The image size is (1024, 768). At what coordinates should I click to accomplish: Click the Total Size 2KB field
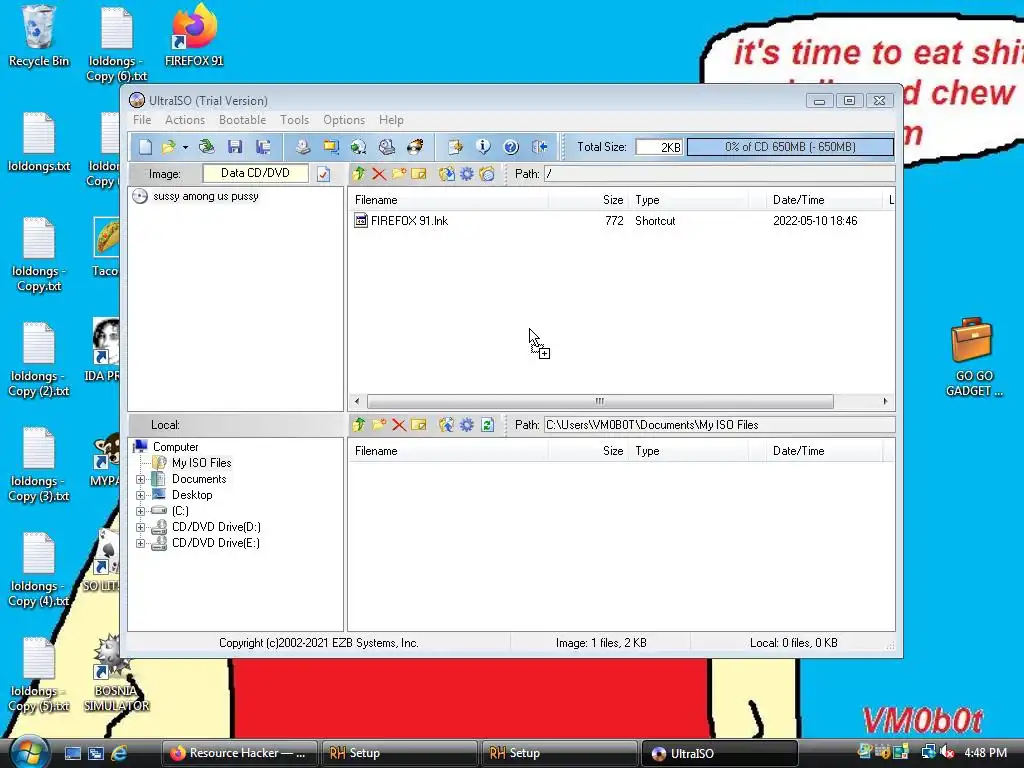(659, 147)
